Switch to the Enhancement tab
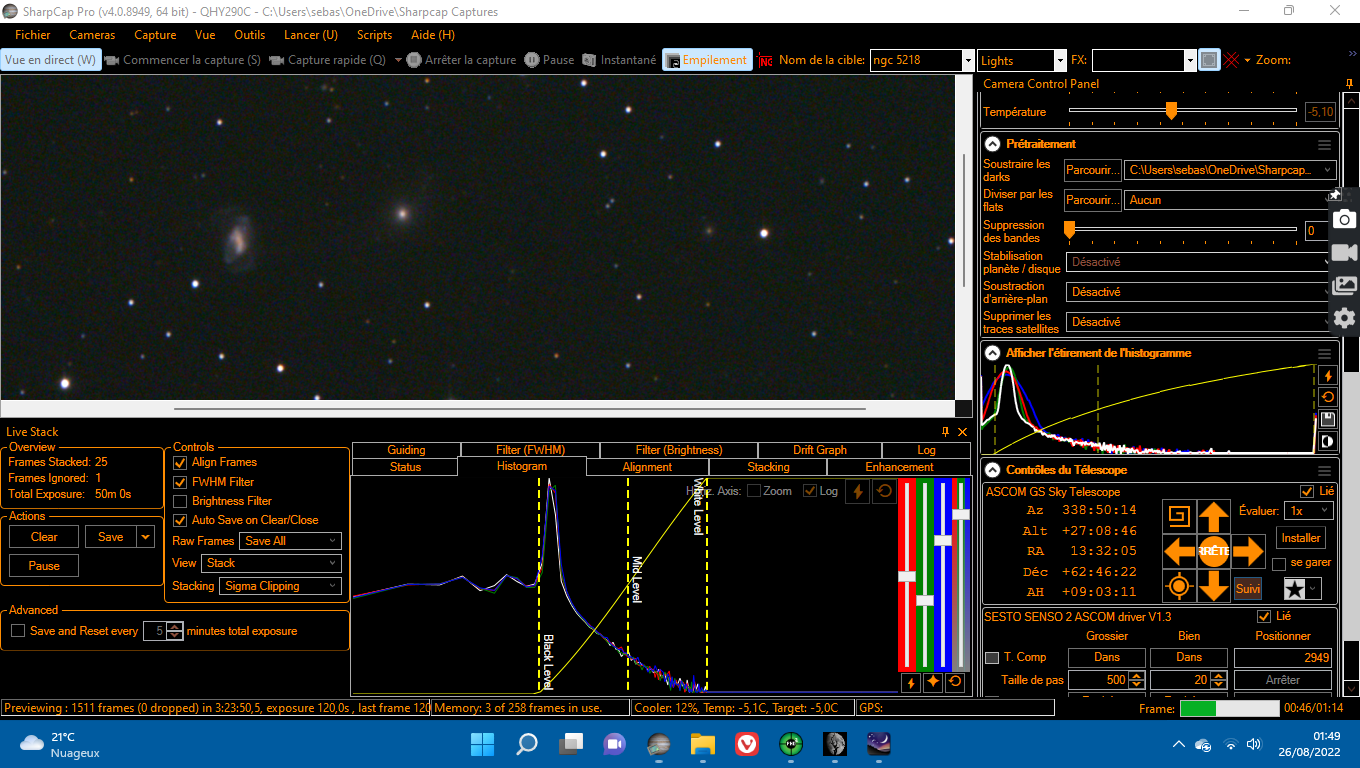The height and width of the screenshot is (768, 1360). (x=899, y=467)
